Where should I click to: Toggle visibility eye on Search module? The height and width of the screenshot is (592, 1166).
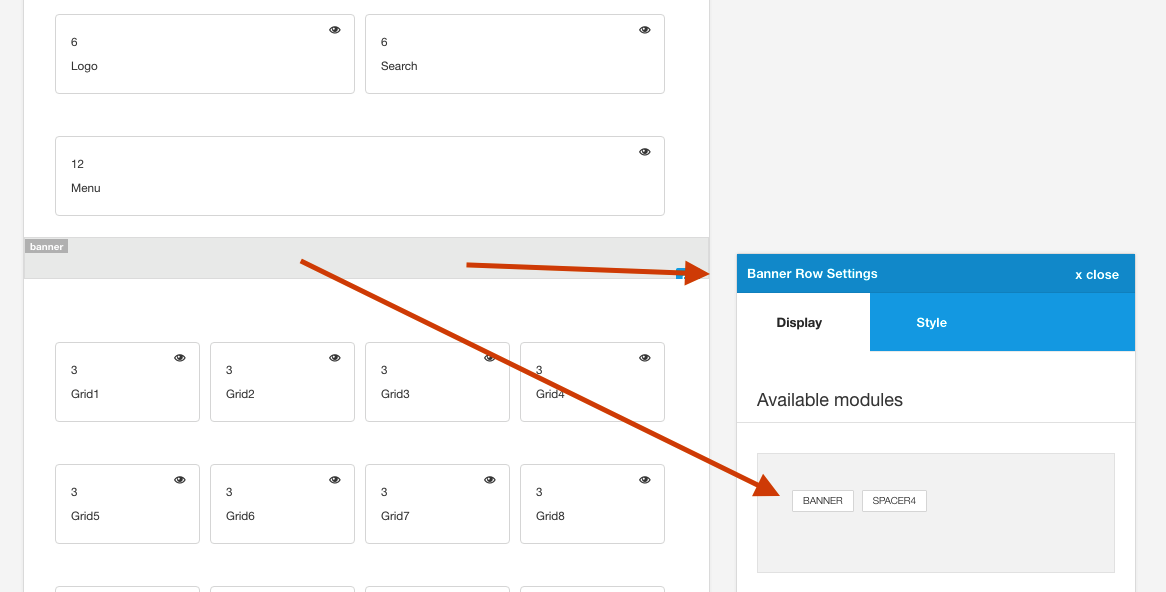[x=645, y=30]
